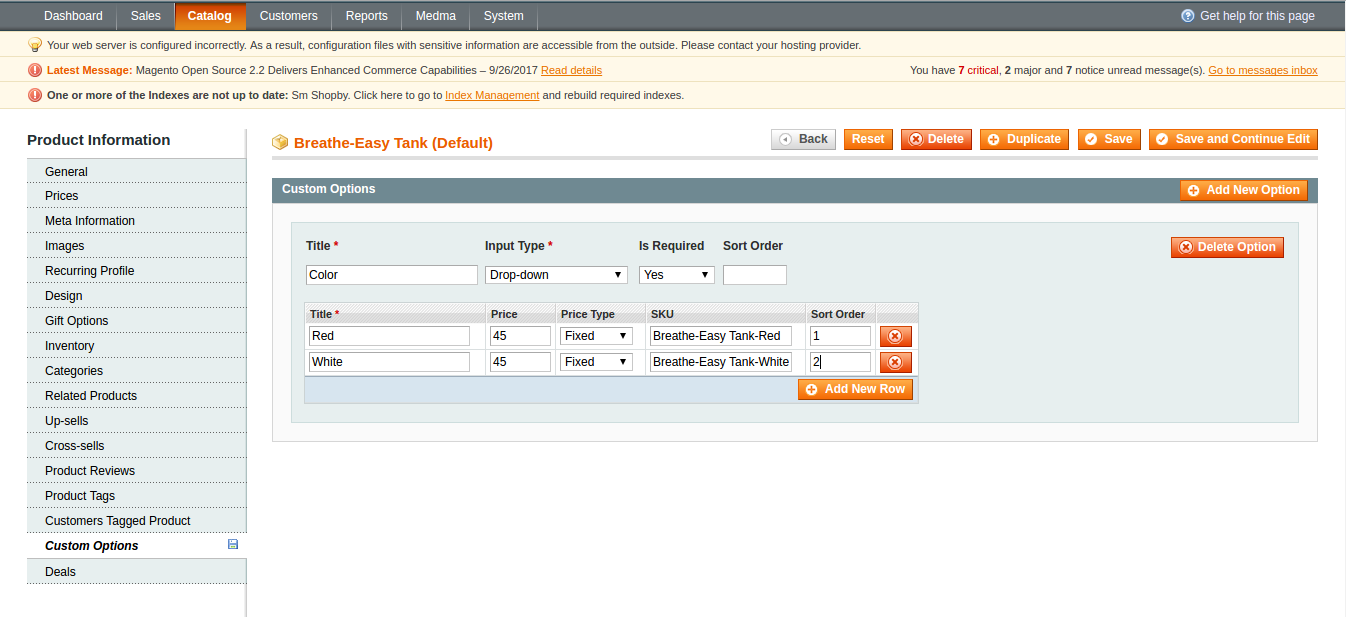Change Price Type for Red row

coord(596,336)
